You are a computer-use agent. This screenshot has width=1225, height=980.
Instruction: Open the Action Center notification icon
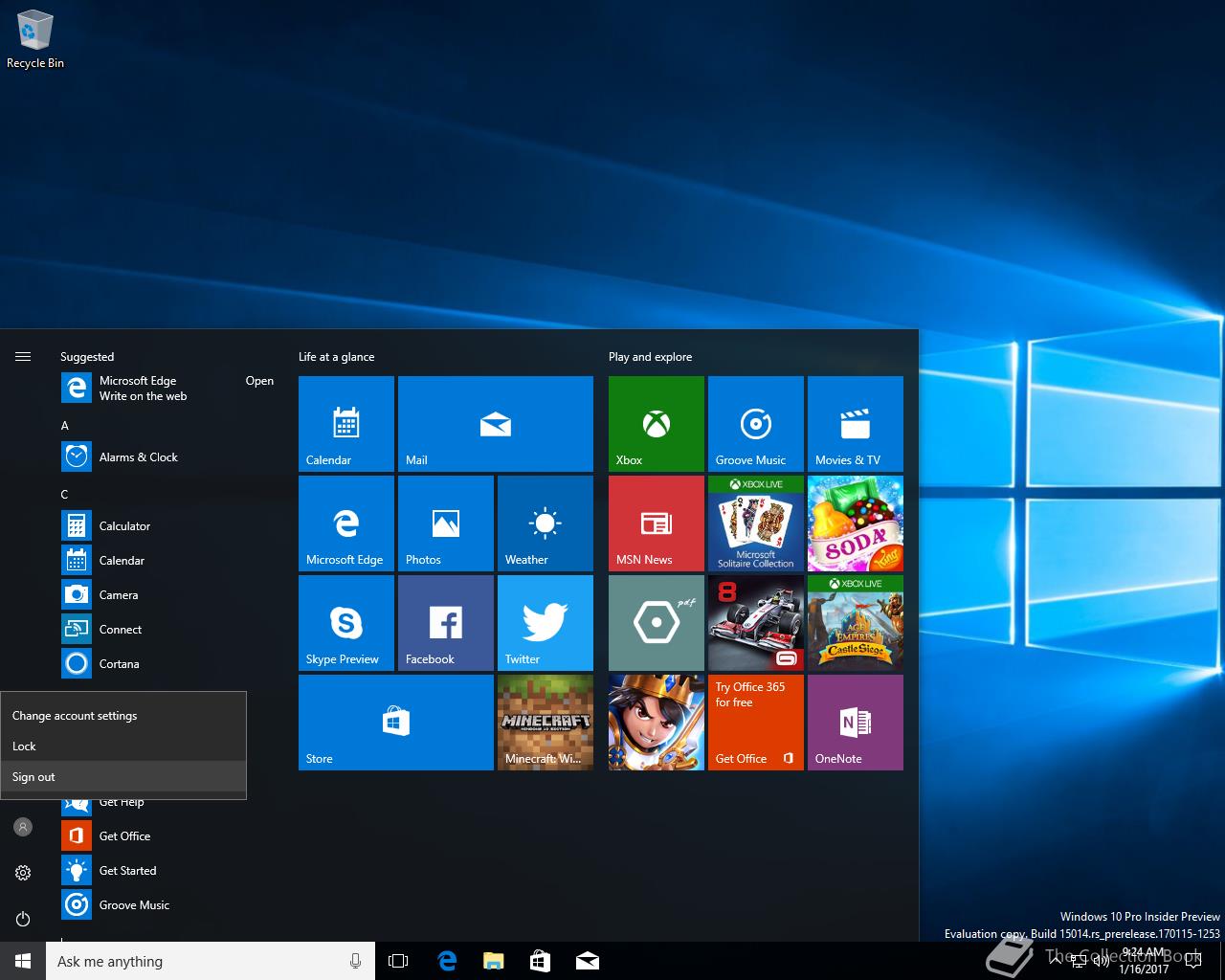1192,962
